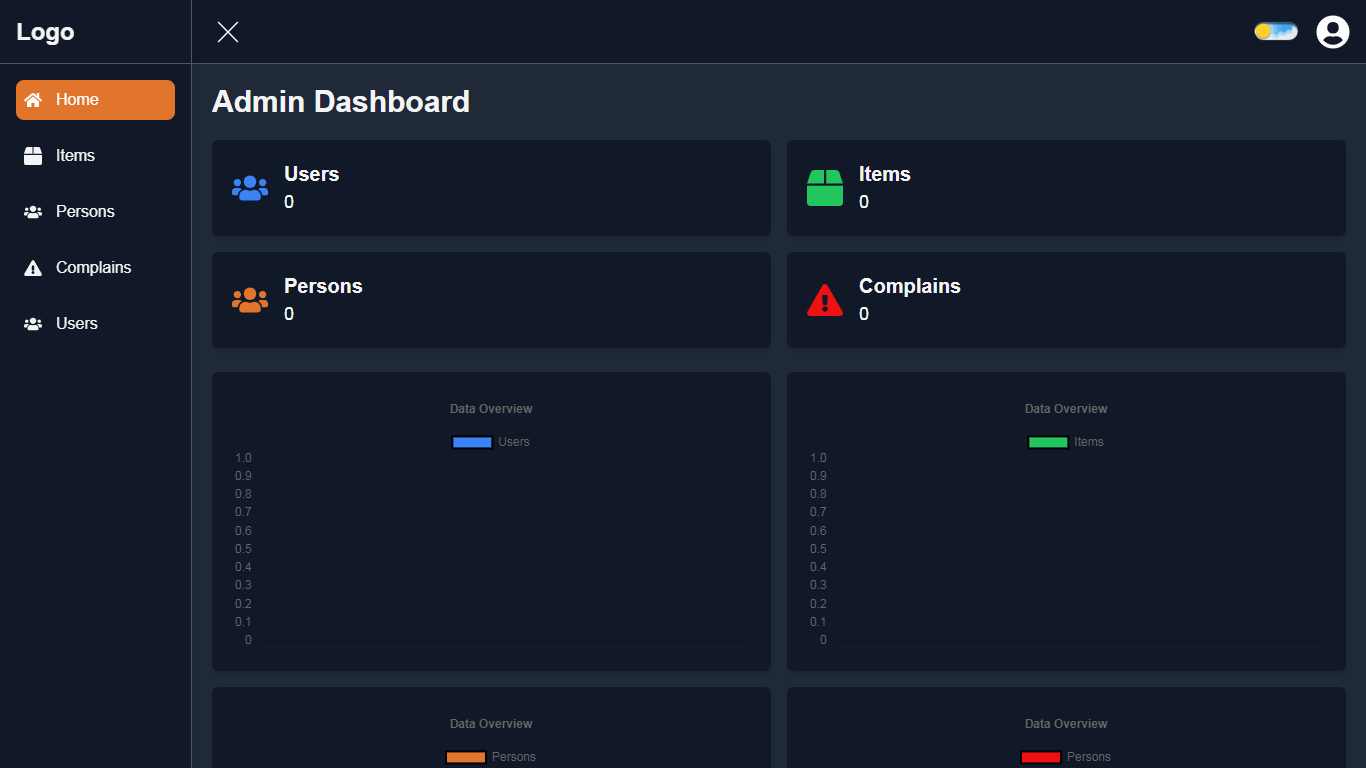Switch the theme using the top-right toggle
Viewport: 1366px width, 768px height.
pyautogui.click(x=1275, y=31)
